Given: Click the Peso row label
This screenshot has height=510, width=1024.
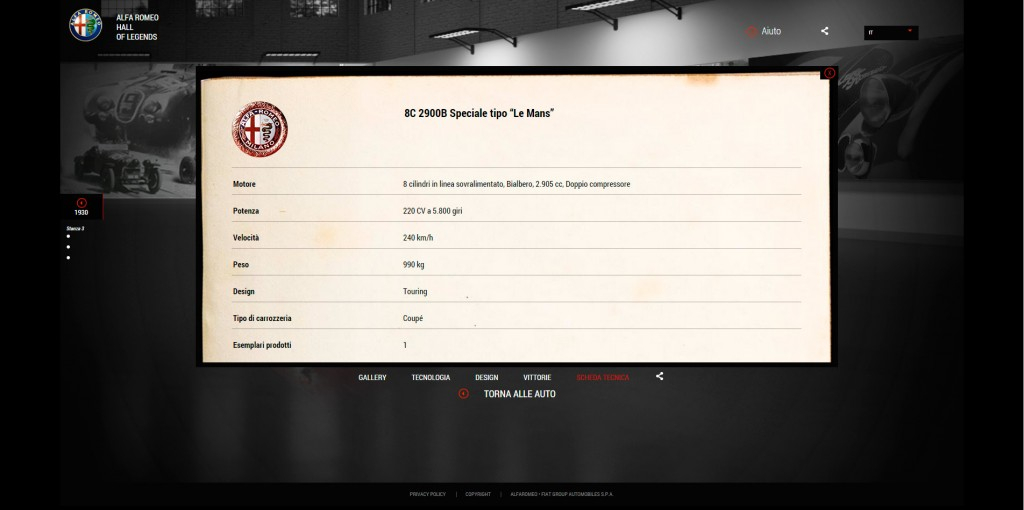Looking at the screenshot, I should [x=241, y=264].
